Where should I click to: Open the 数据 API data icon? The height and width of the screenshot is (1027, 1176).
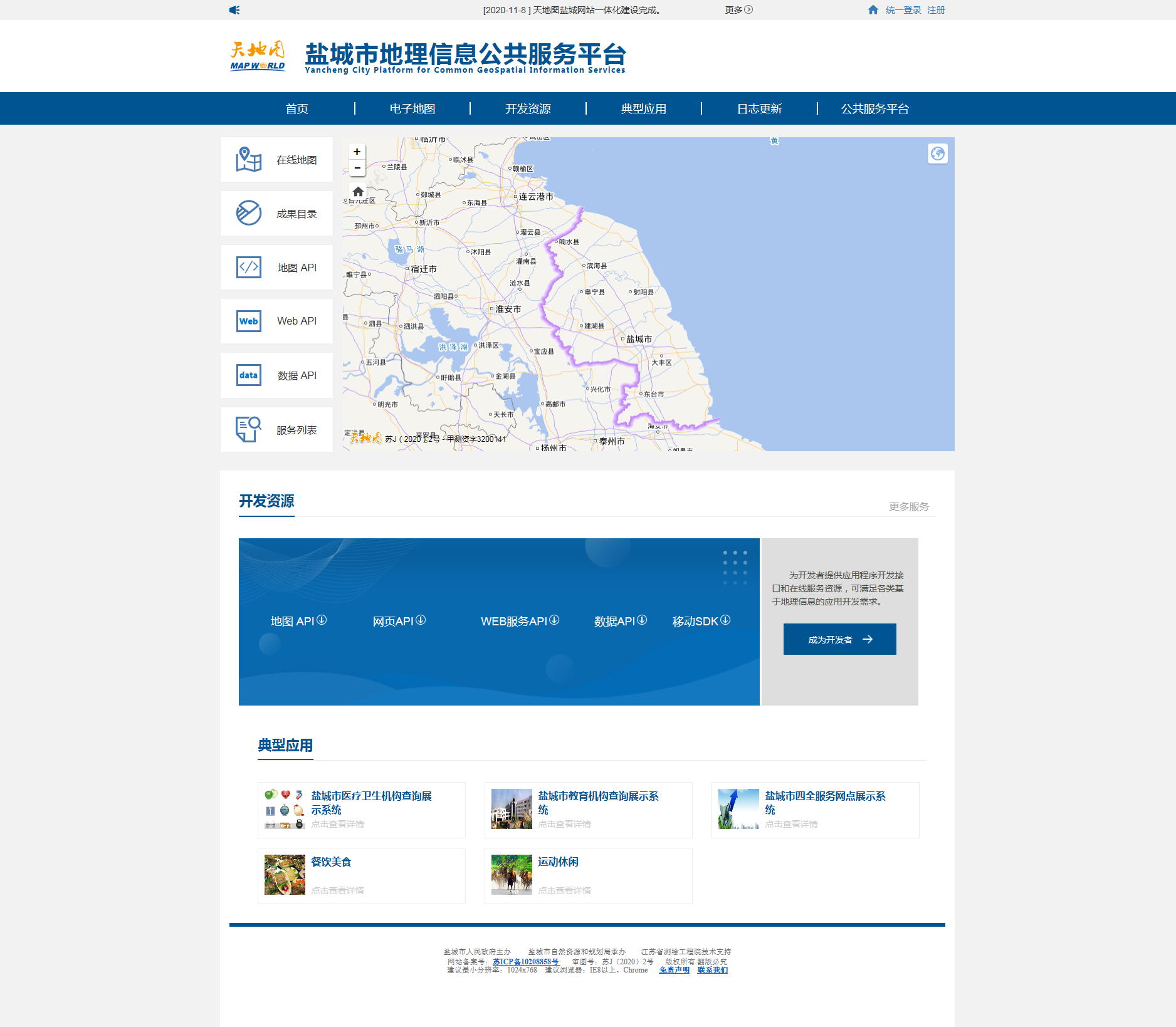point(249,375)
